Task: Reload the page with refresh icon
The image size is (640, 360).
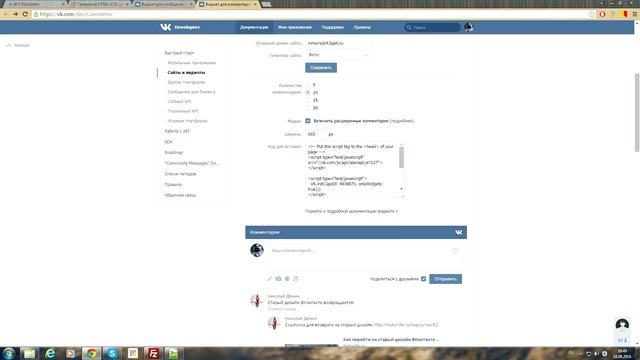Action: click(25, 14)
